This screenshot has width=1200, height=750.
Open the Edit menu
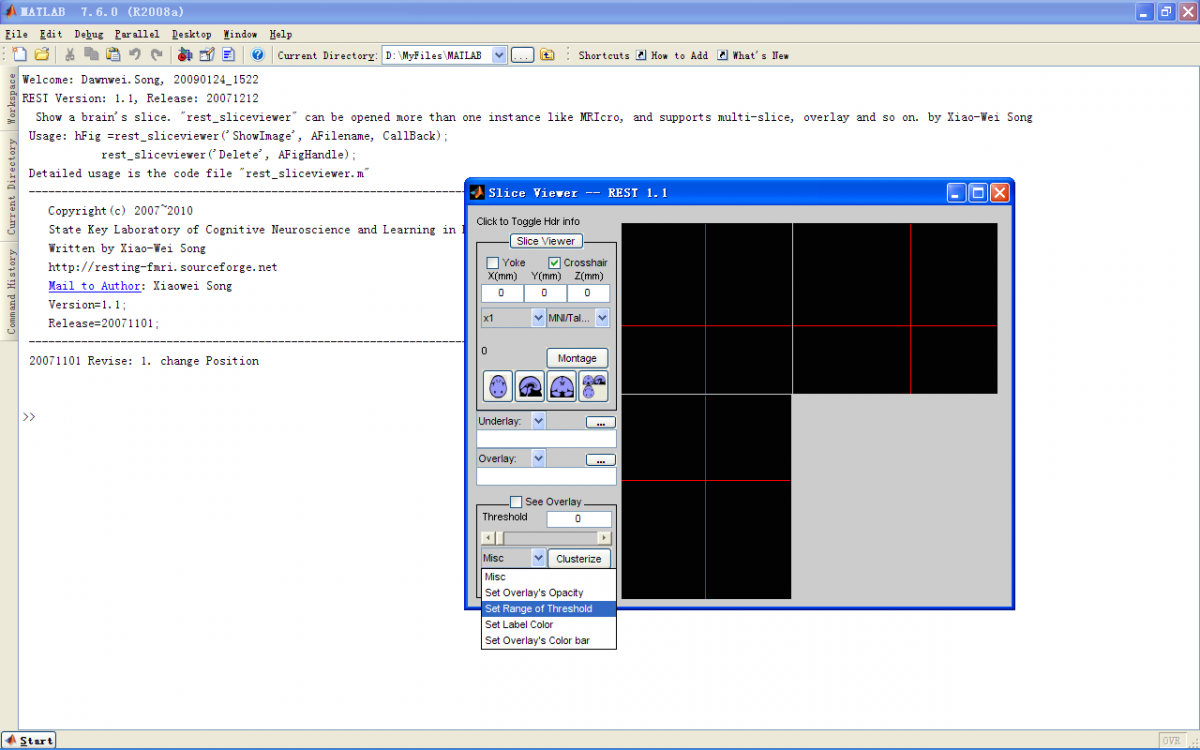tap(50, 34)
